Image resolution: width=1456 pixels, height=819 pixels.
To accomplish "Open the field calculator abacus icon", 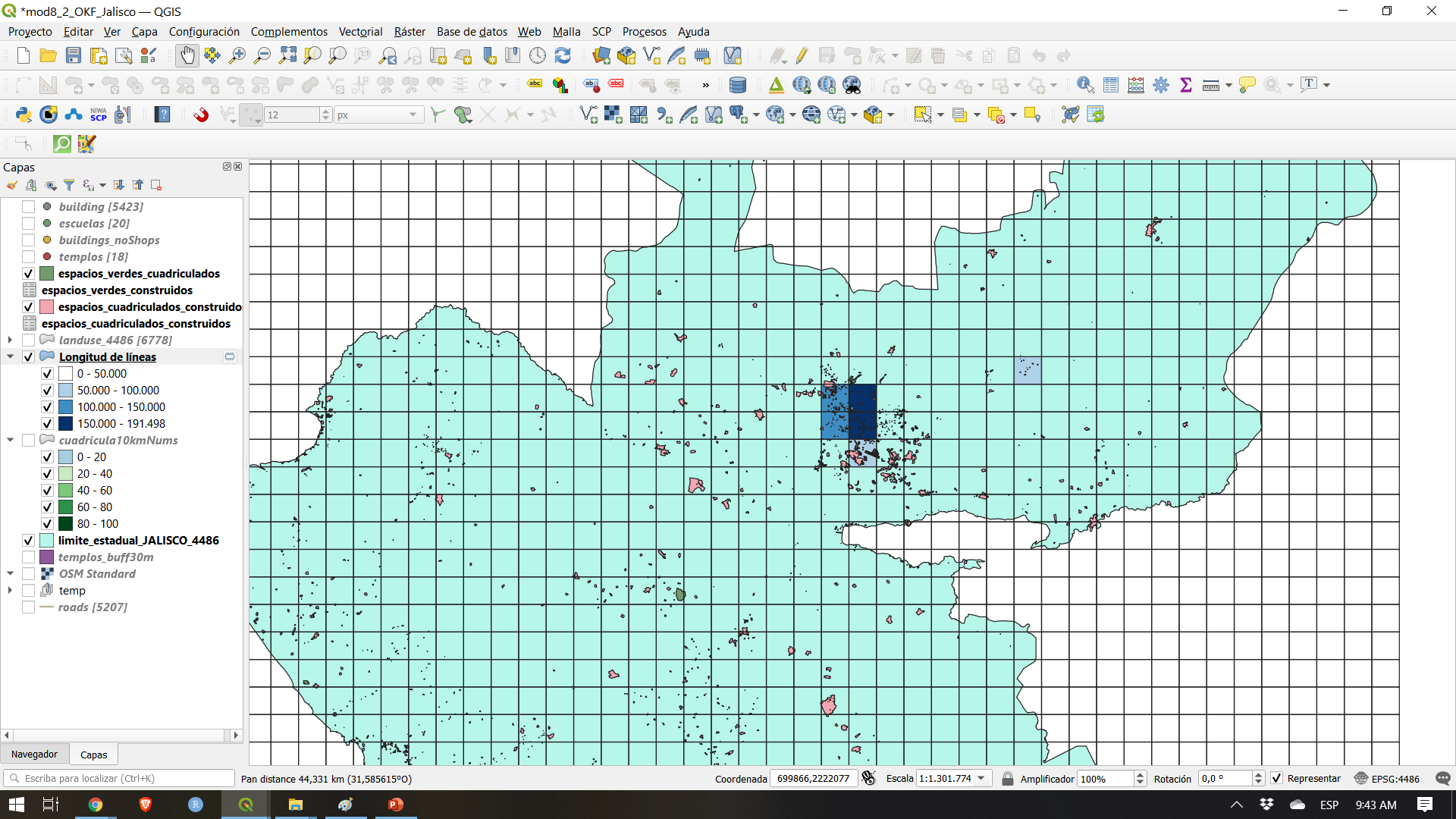I will pos(1136,85).
